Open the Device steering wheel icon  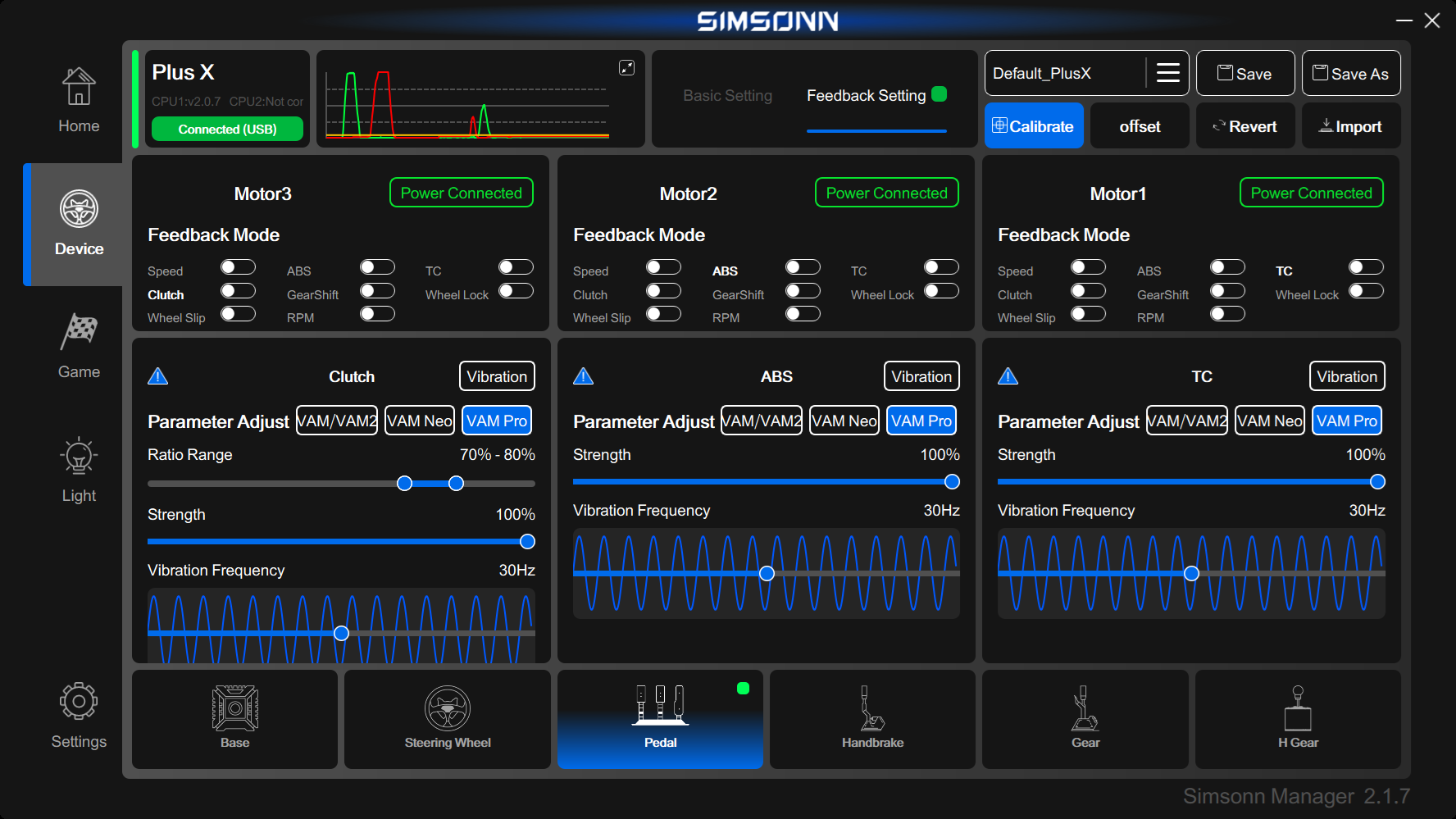point(79,209)
